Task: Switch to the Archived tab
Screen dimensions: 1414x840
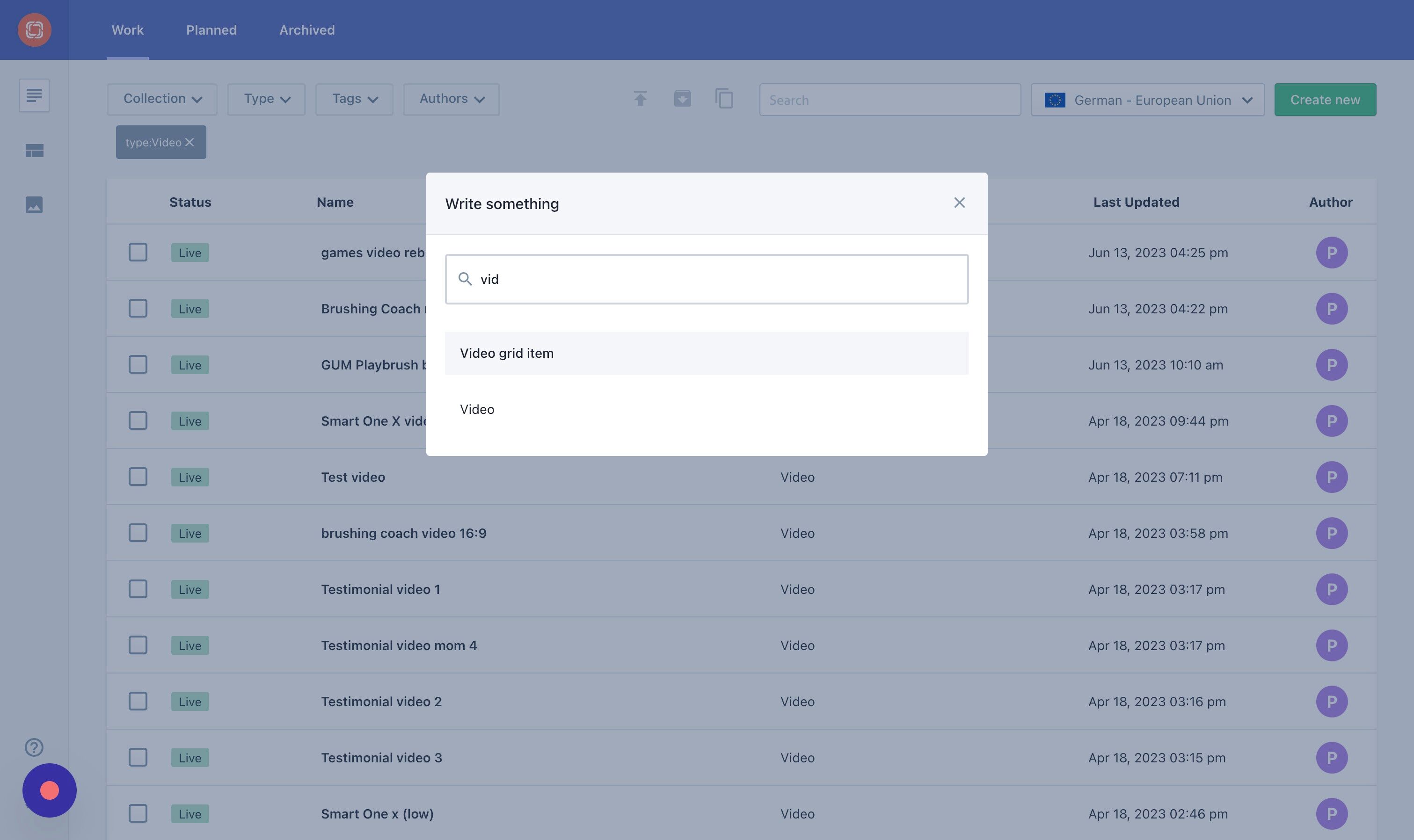Action: tap(306, 30)
